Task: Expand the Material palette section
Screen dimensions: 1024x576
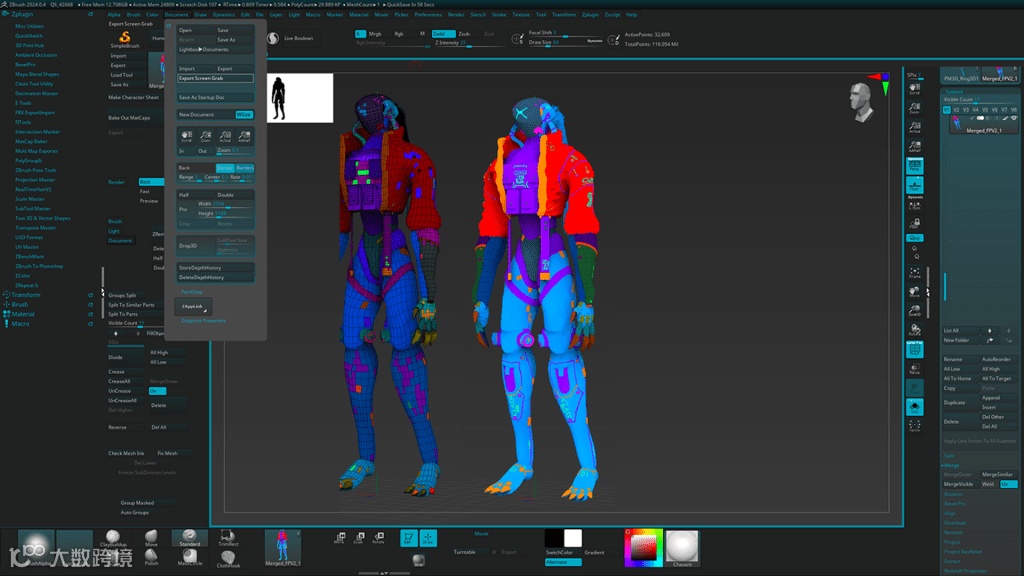Action: click(x=22, y=314)
